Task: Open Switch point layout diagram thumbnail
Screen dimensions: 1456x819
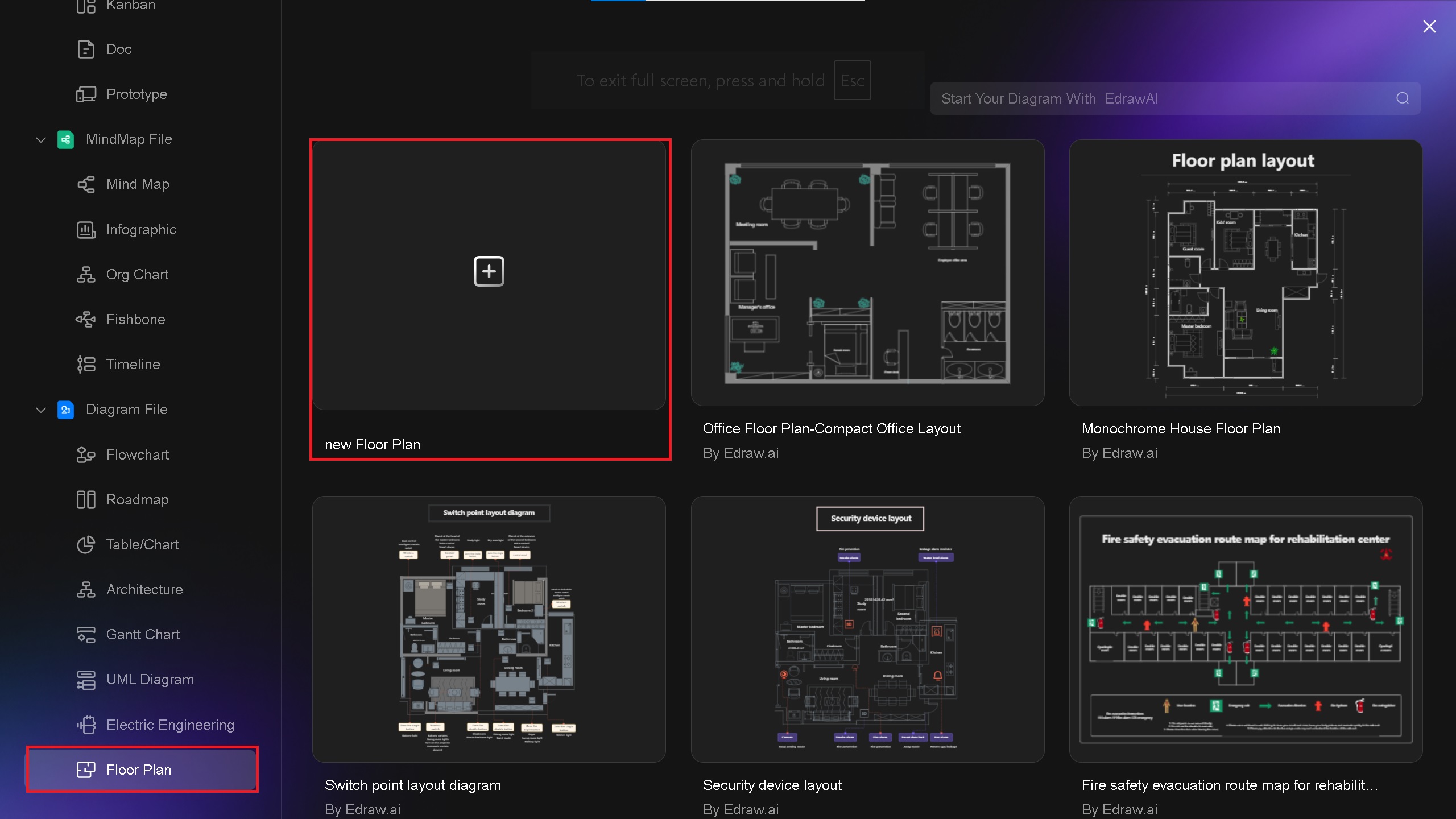Action: tap(489, 629)
